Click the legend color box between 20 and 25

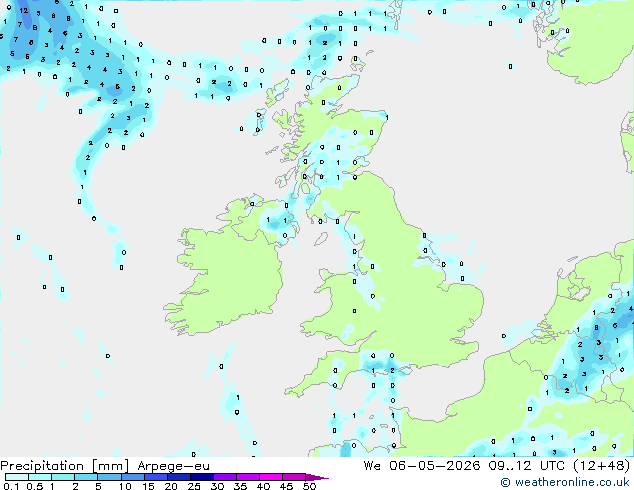point(179,477)
